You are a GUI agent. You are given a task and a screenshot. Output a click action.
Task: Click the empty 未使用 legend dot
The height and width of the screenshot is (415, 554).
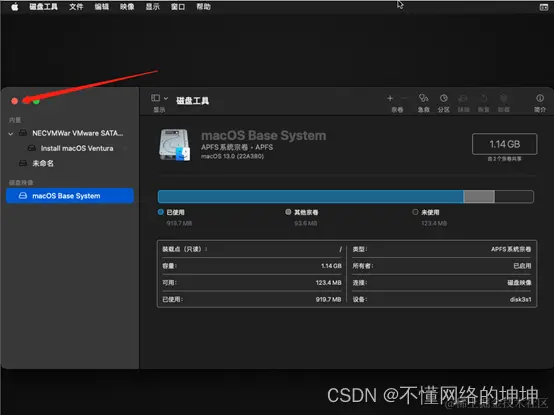(x=415, y=212)
